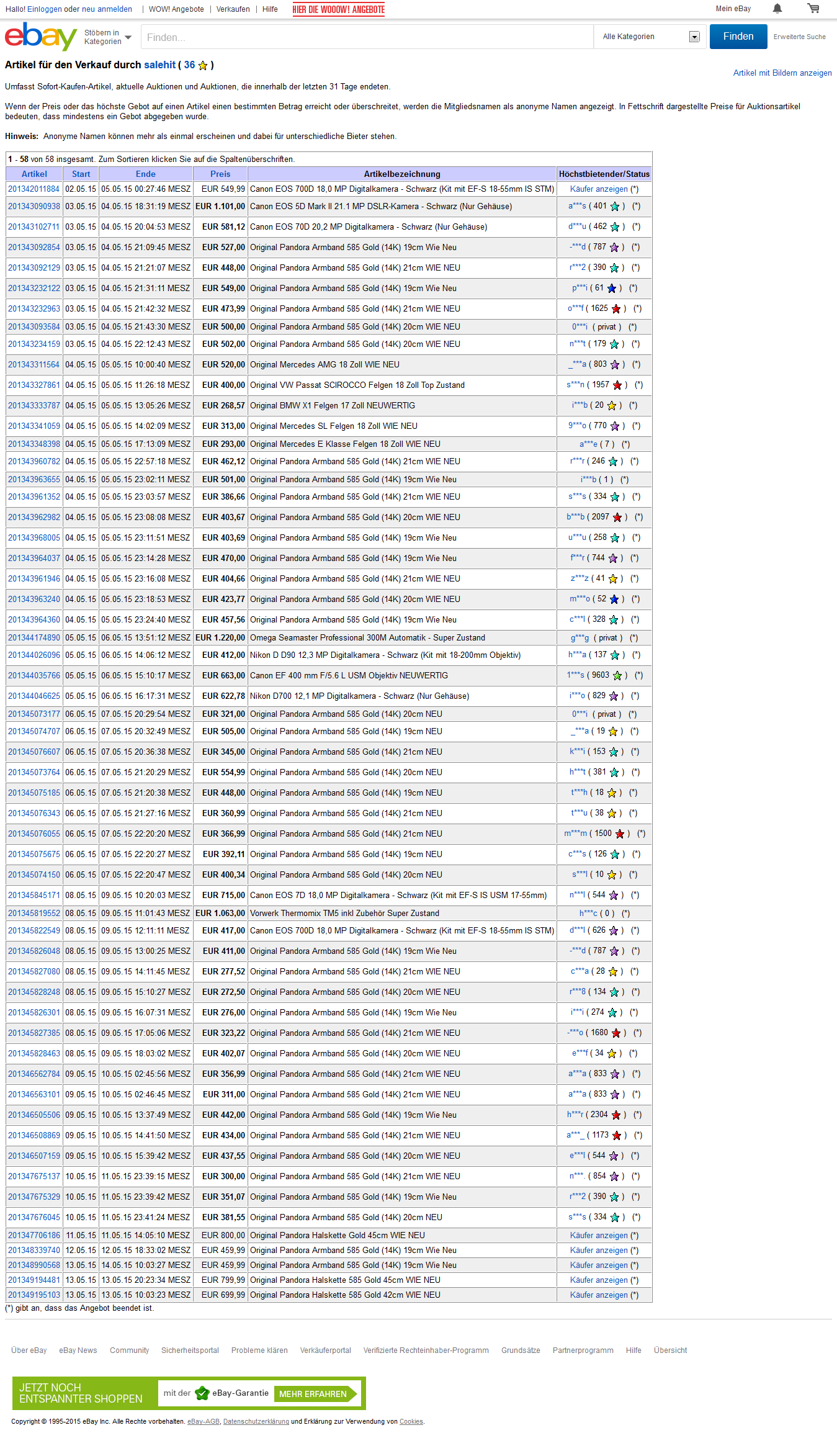Click the red star next to s***n (1957)
This screenshot has height=1456, width=837.
coord(617,385)
